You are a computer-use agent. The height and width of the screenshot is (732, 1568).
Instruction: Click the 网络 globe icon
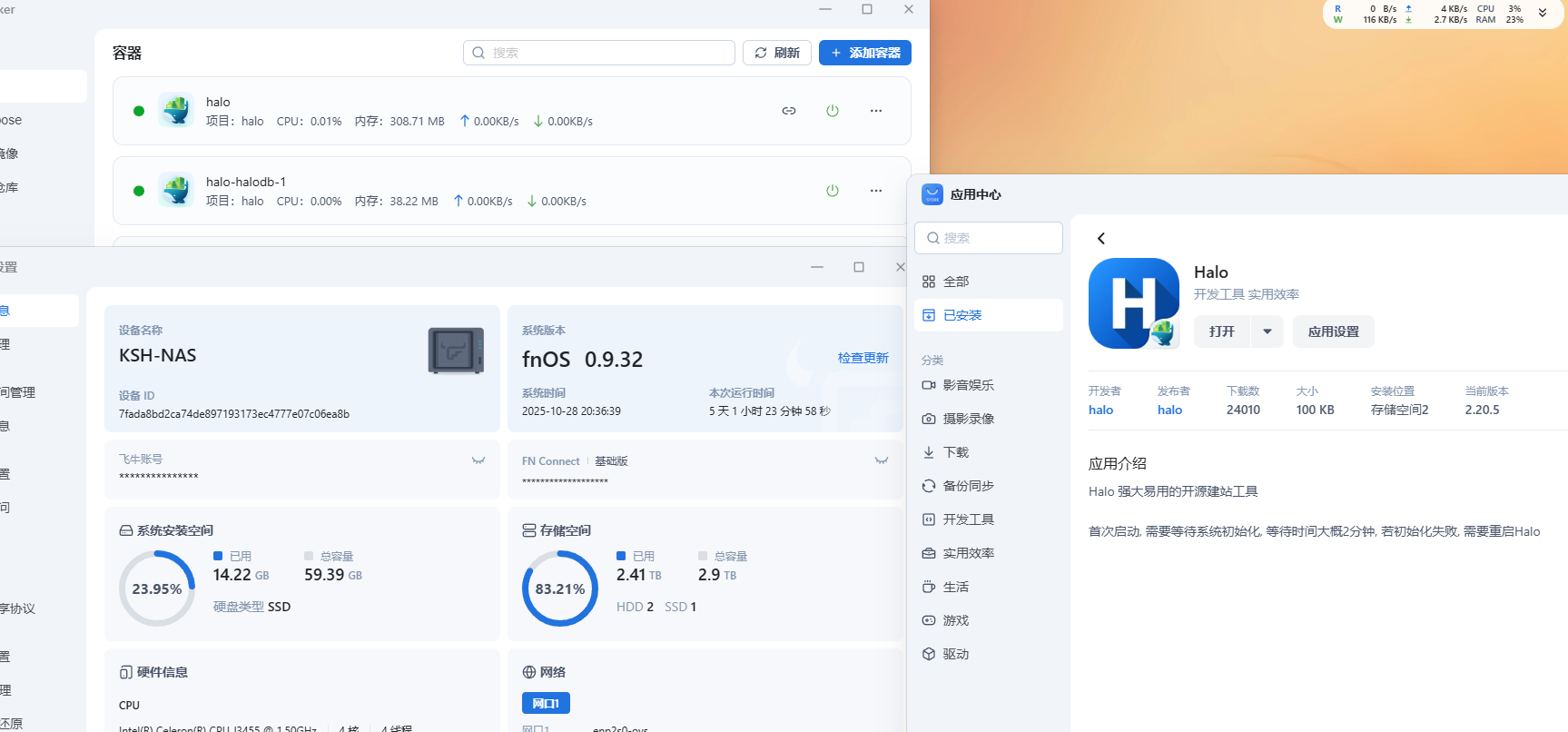click(529, 672)
